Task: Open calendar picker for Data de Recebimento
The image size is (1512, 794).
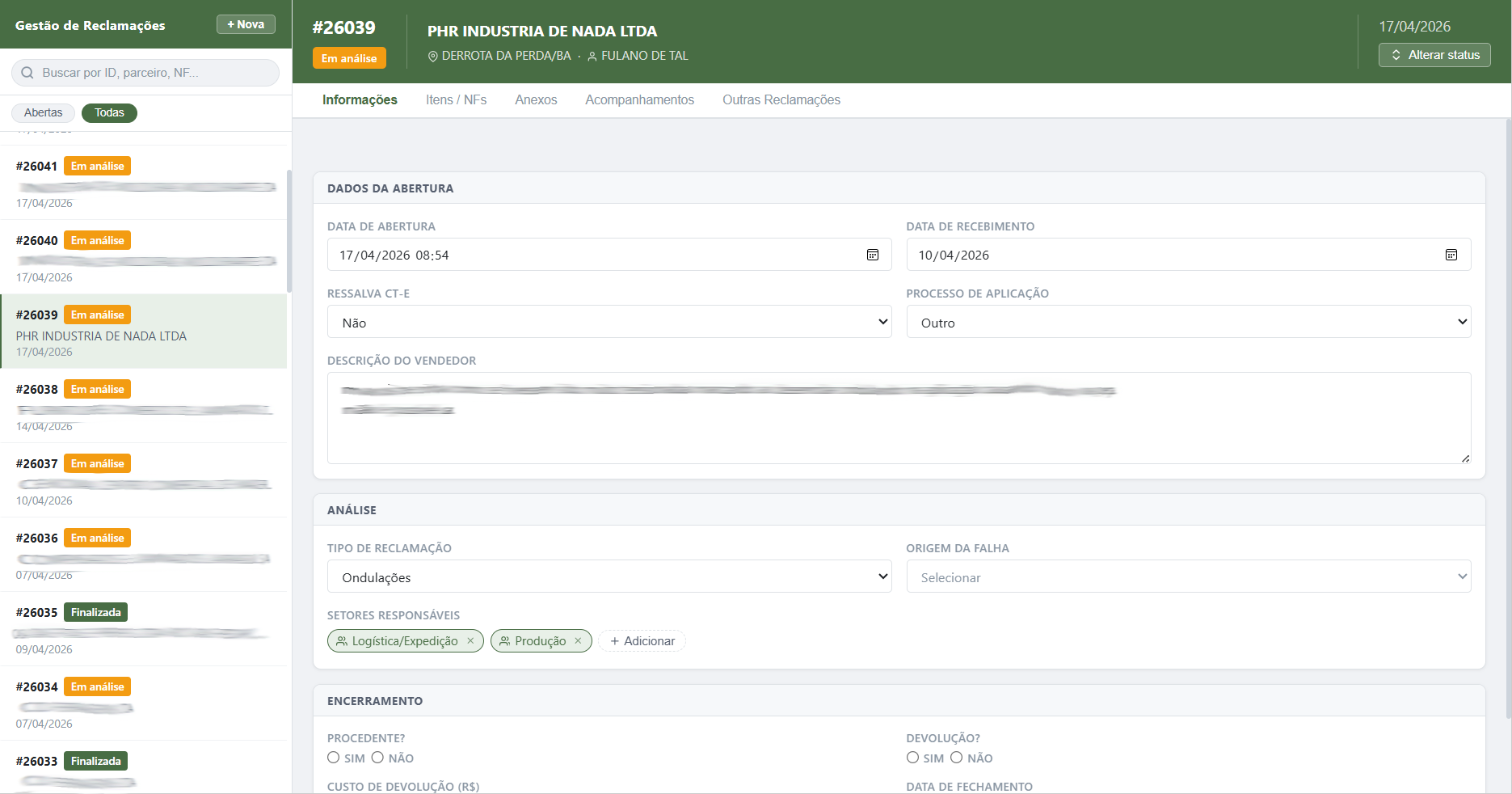Action: [x=1451, y=255]
